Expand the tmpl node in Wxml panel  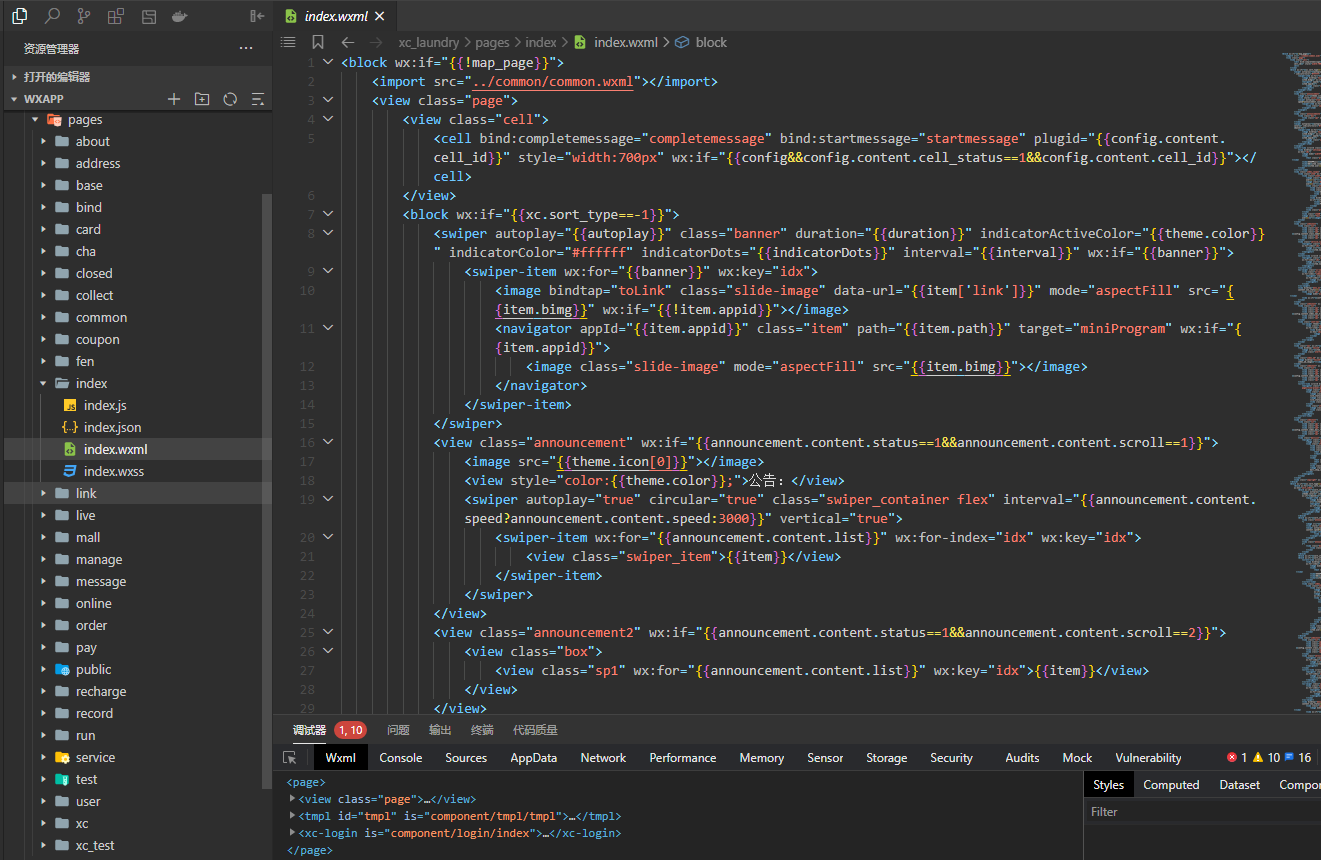pyautogui.click(x=292, y=816)
